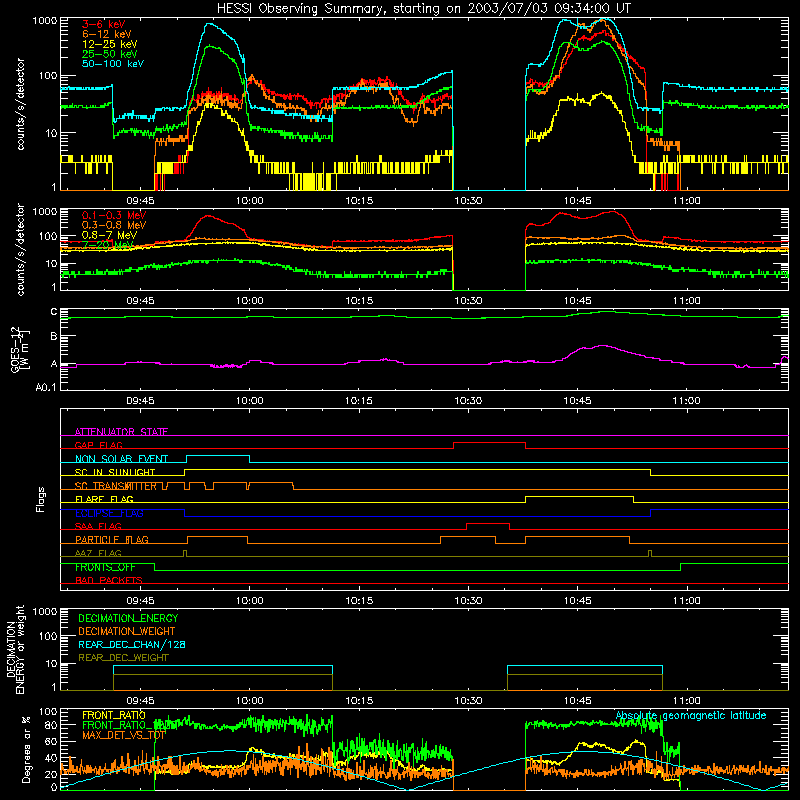Viewport: 800px width, 800px height.
Task: Select the ATTENUATOR_STATE flag label
Action: [x=121, y=432]
